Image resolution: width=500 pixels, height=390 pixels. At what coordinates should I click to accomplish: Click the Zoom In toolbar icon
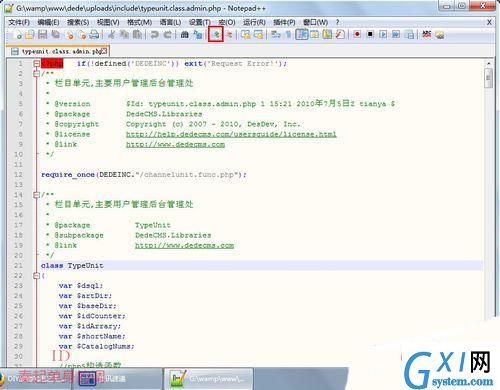(216, 35)
